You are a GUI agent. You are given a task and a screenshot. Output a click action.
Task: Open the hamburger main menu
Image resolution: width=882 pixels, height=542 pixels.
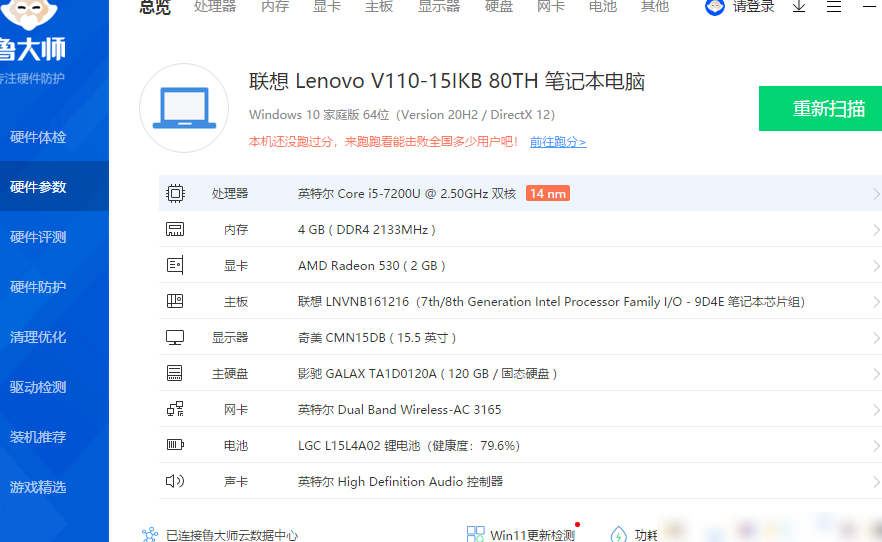pos(834,7)
